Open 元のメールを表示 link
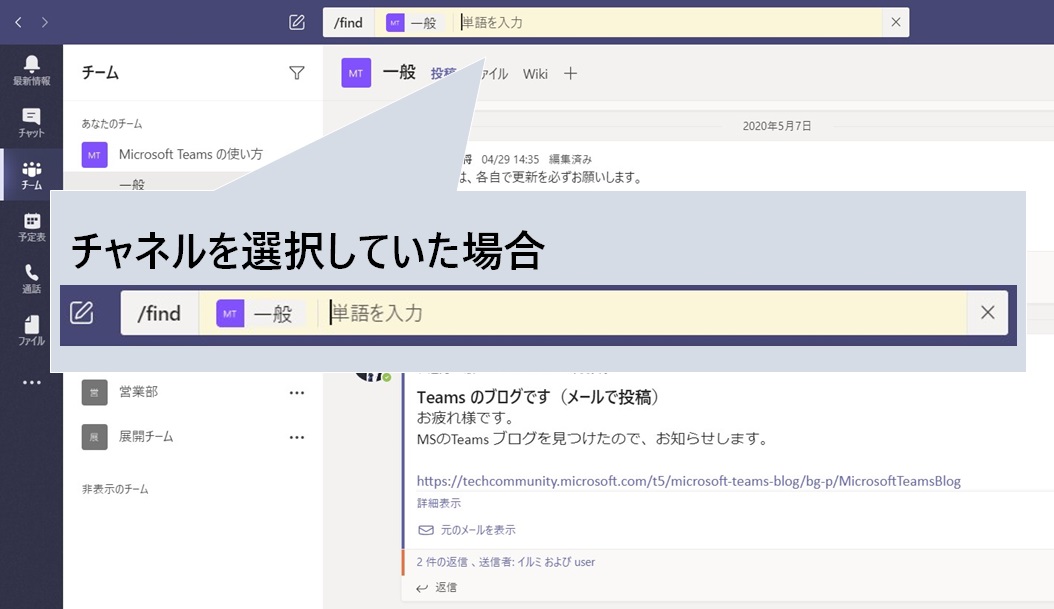 (x=478, y=530)
